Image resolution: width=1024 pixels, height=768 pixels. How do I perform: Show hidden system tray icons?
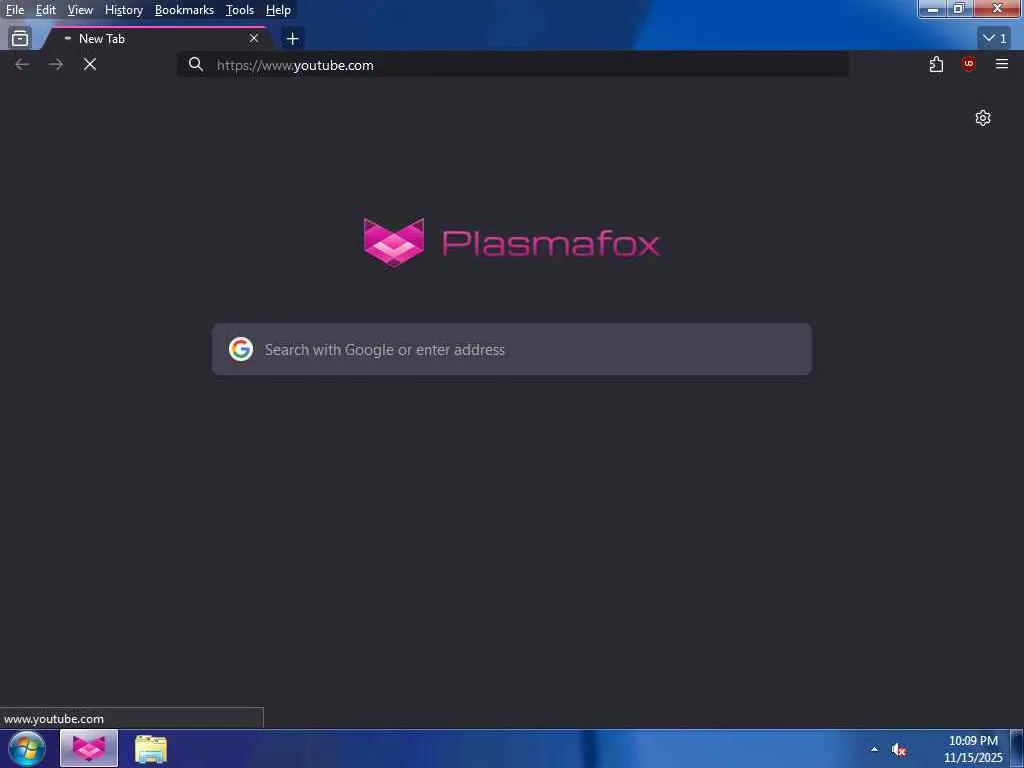pyautogui.click(x=874, y=749)
